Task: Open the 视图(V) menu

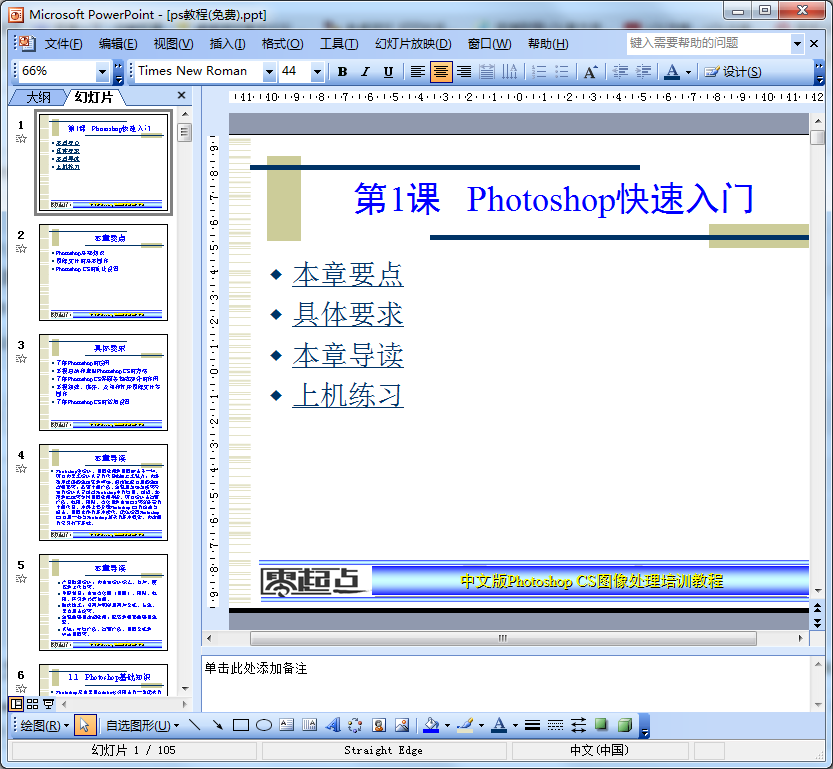Action: point(173,44)
